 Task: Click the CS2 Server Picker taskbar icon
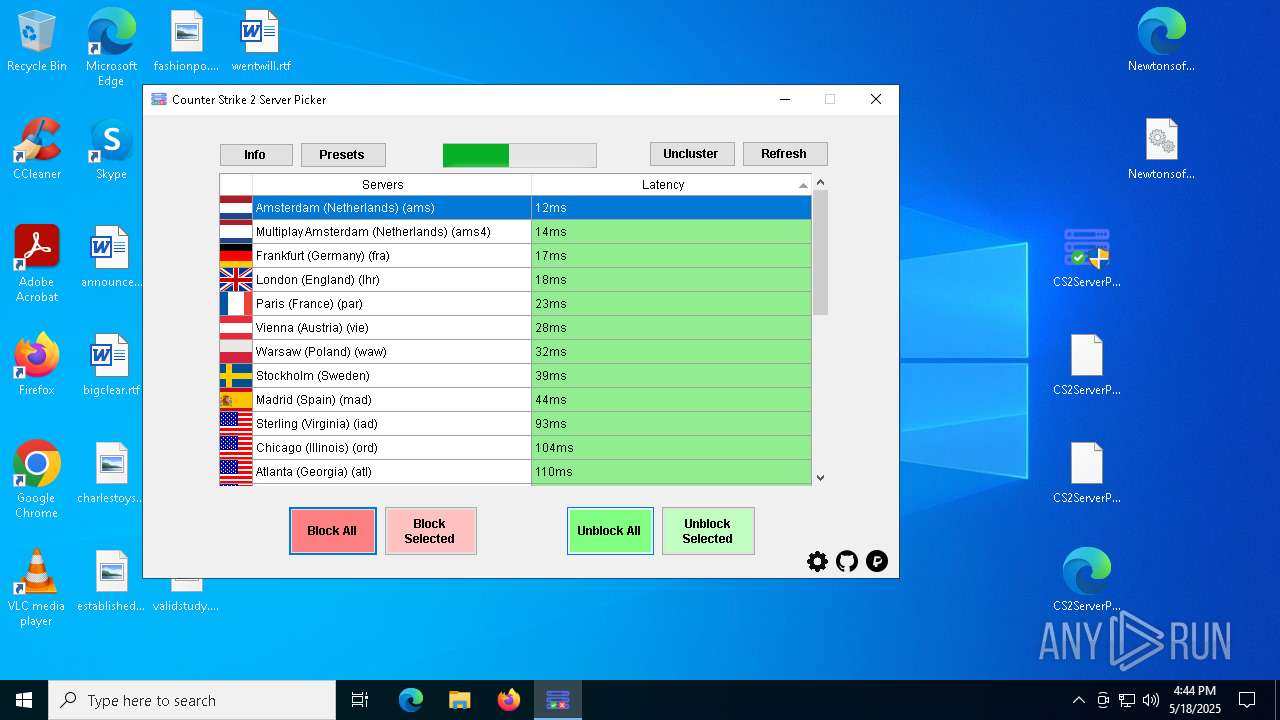point(557,700)
